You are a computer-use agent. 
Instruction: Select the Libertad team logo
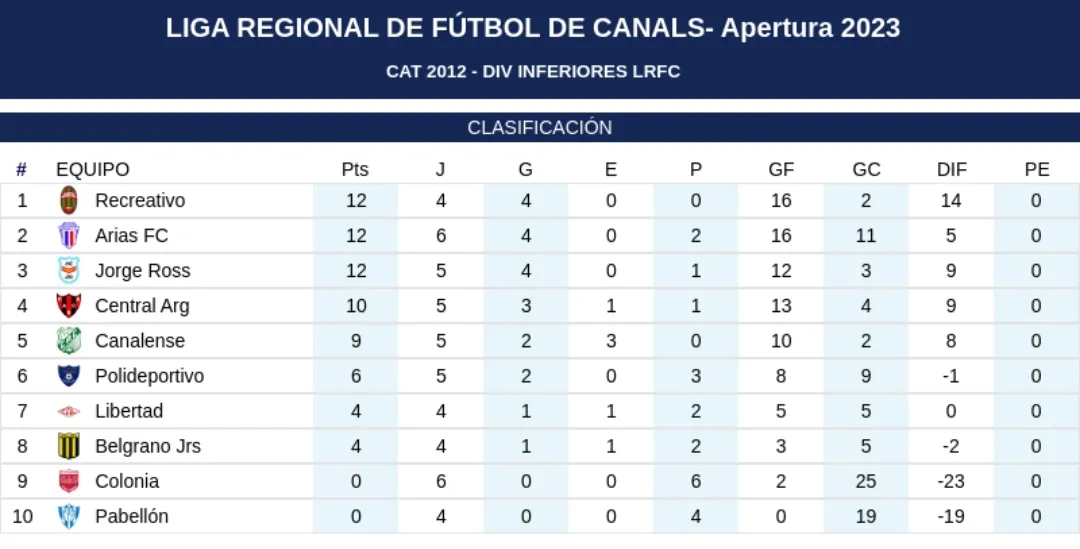point(68,411)
